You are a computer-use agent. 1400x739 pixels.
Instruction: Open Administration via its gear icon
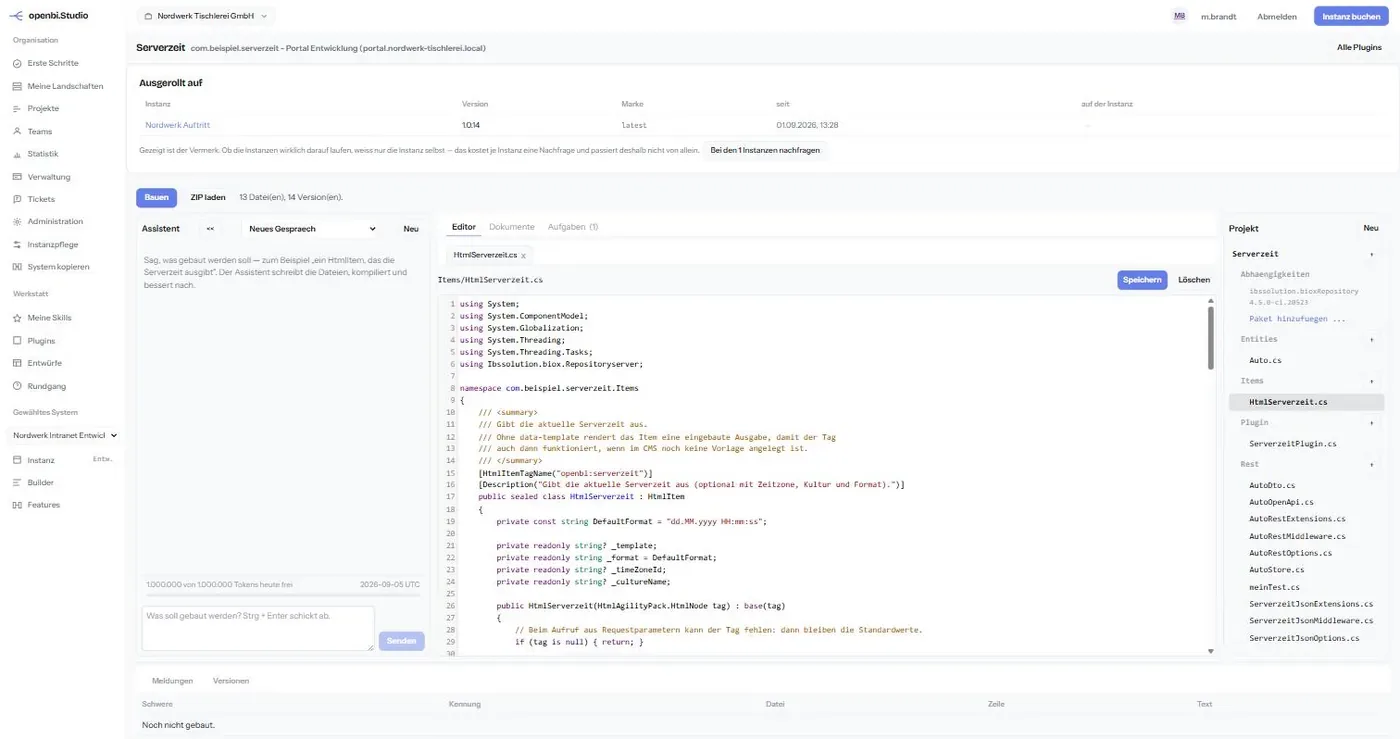tap(17, 221)
